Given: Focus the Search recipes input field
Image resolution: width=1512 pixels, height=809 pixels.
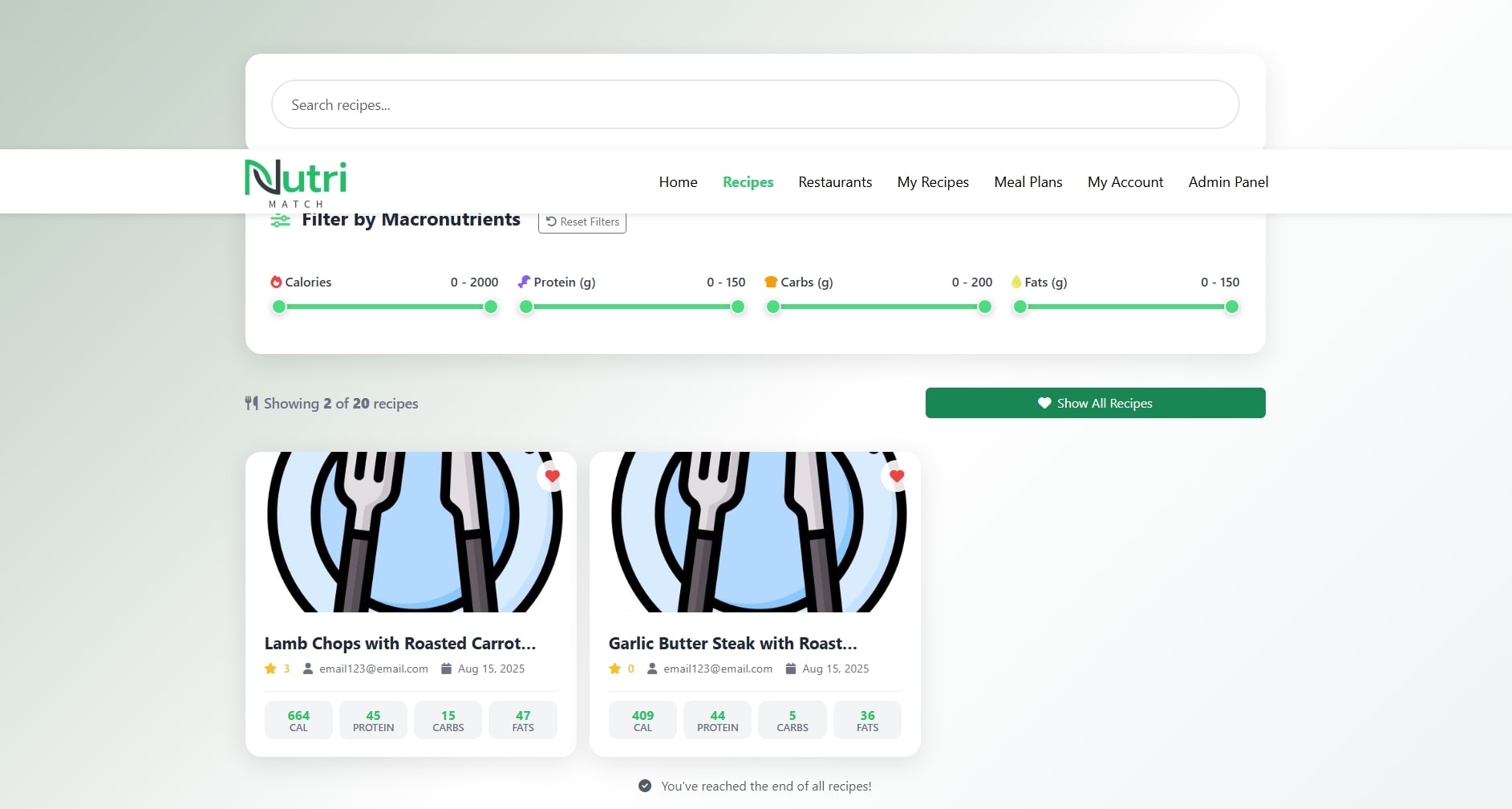Looking at the screenshot, I should [x=755, y=104].
